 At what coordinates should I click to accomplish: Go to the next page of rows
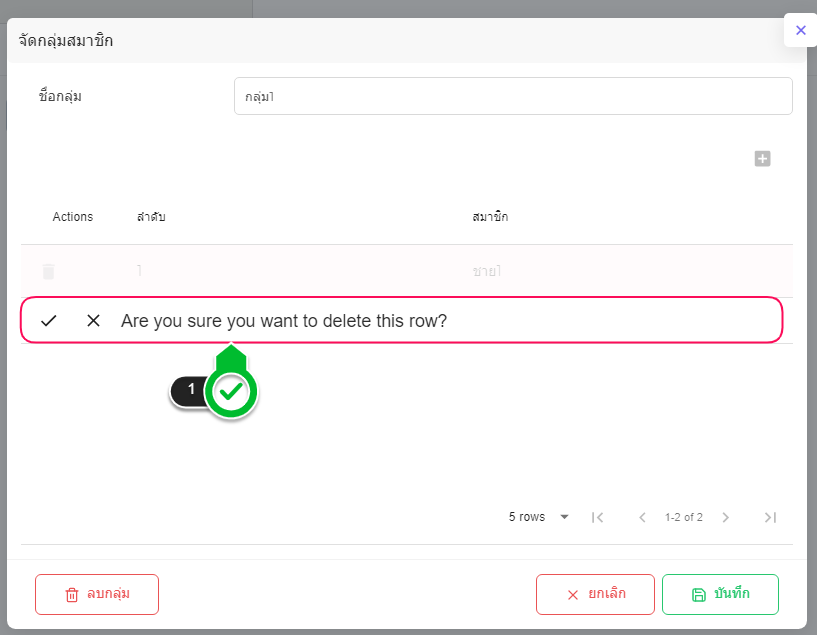coord(726,517)
